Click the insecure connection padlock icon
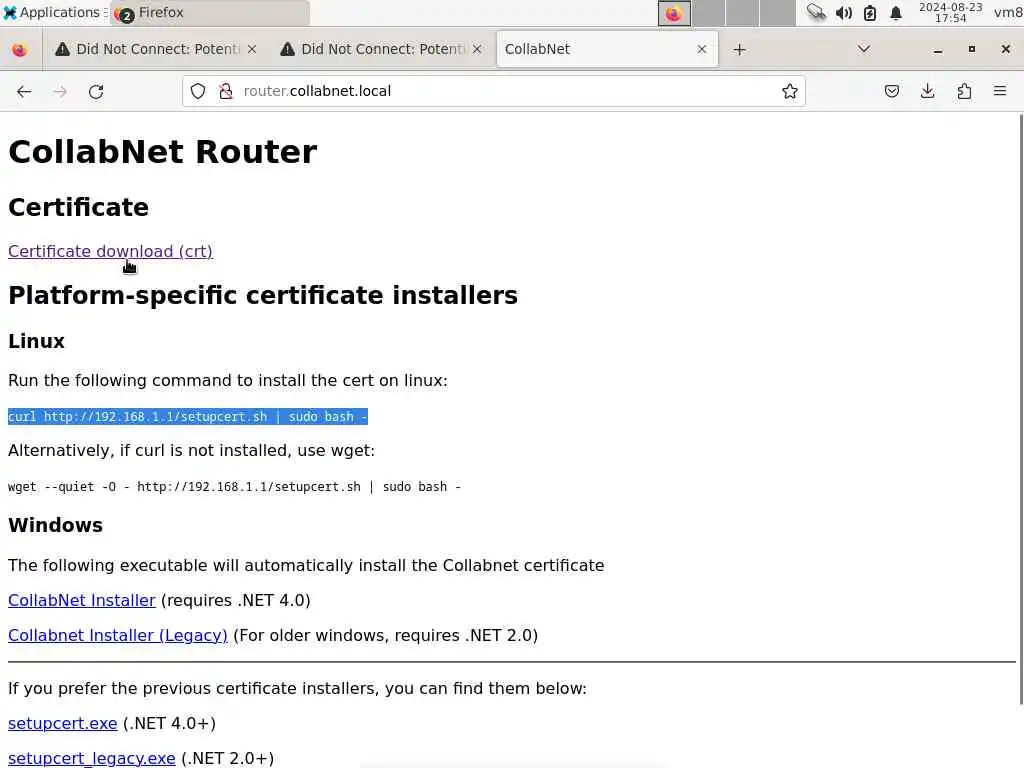This screenshot has width=1024, height=768. [x=226, y=91]
